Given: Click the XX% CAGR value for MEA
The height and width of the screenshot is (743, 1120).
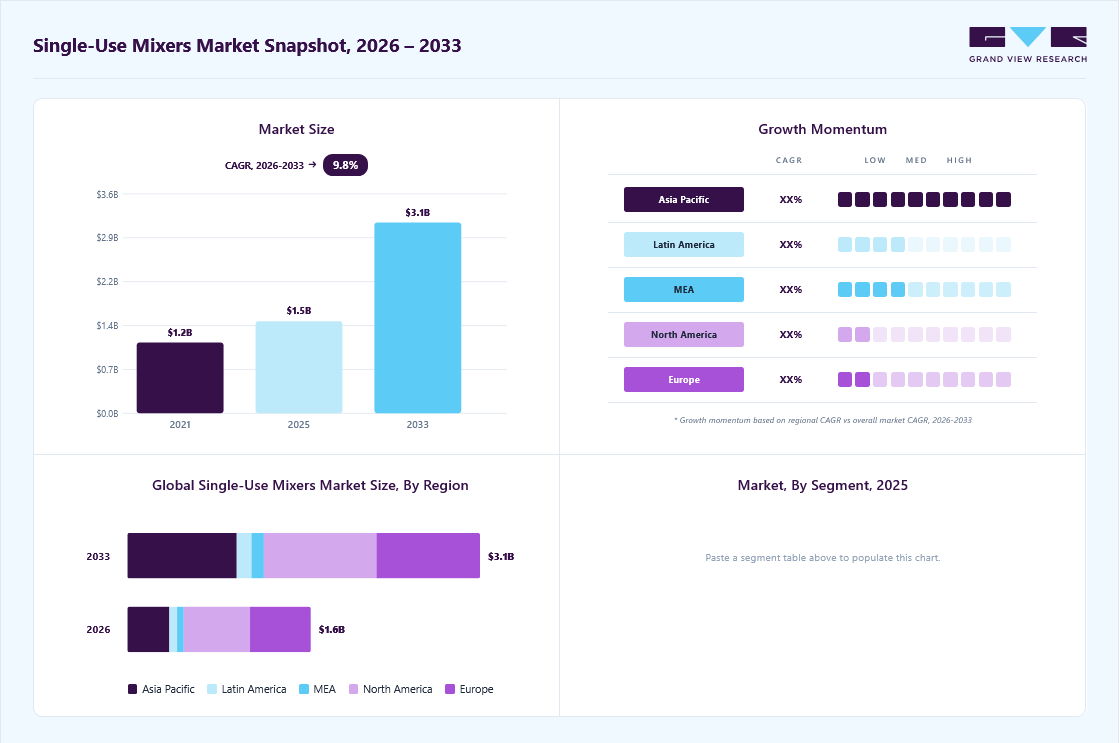Looking at the screenshot, I should 791,290.
